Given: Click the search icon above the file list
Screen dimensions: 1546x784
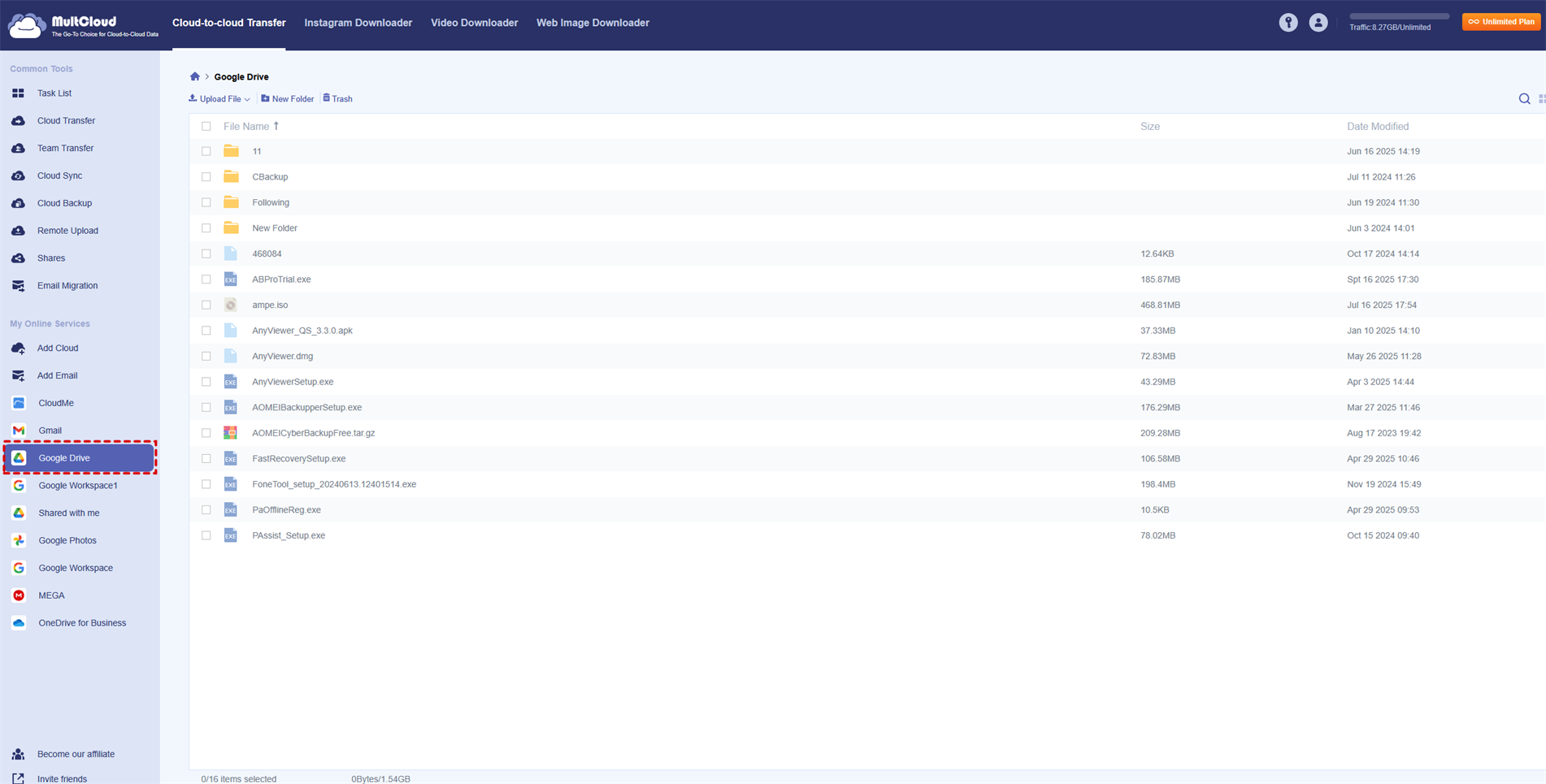Looking at the screenshot, I should click(x=1524, y=98).
